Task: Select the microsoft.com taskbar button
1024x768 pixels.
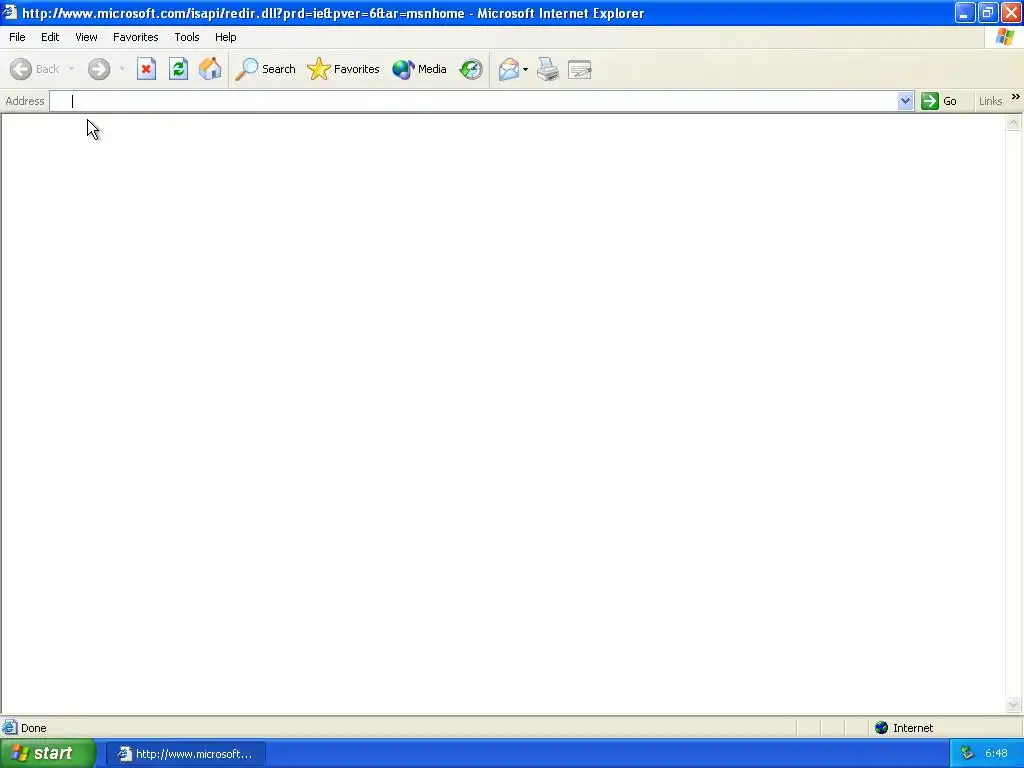Action: 186,754
